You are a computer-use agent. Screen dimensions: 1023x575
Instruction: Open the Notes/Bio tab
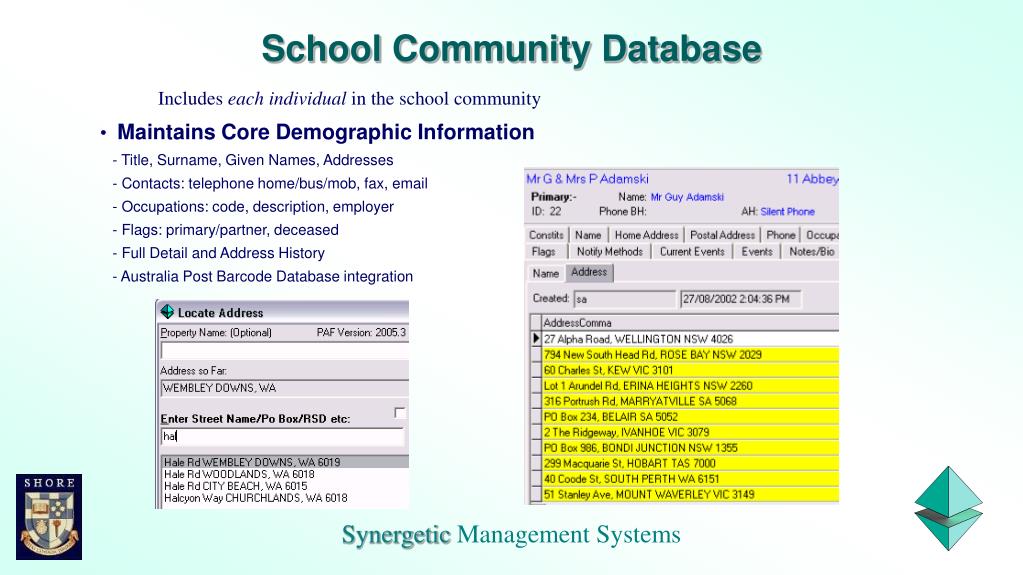coord(811,252)
